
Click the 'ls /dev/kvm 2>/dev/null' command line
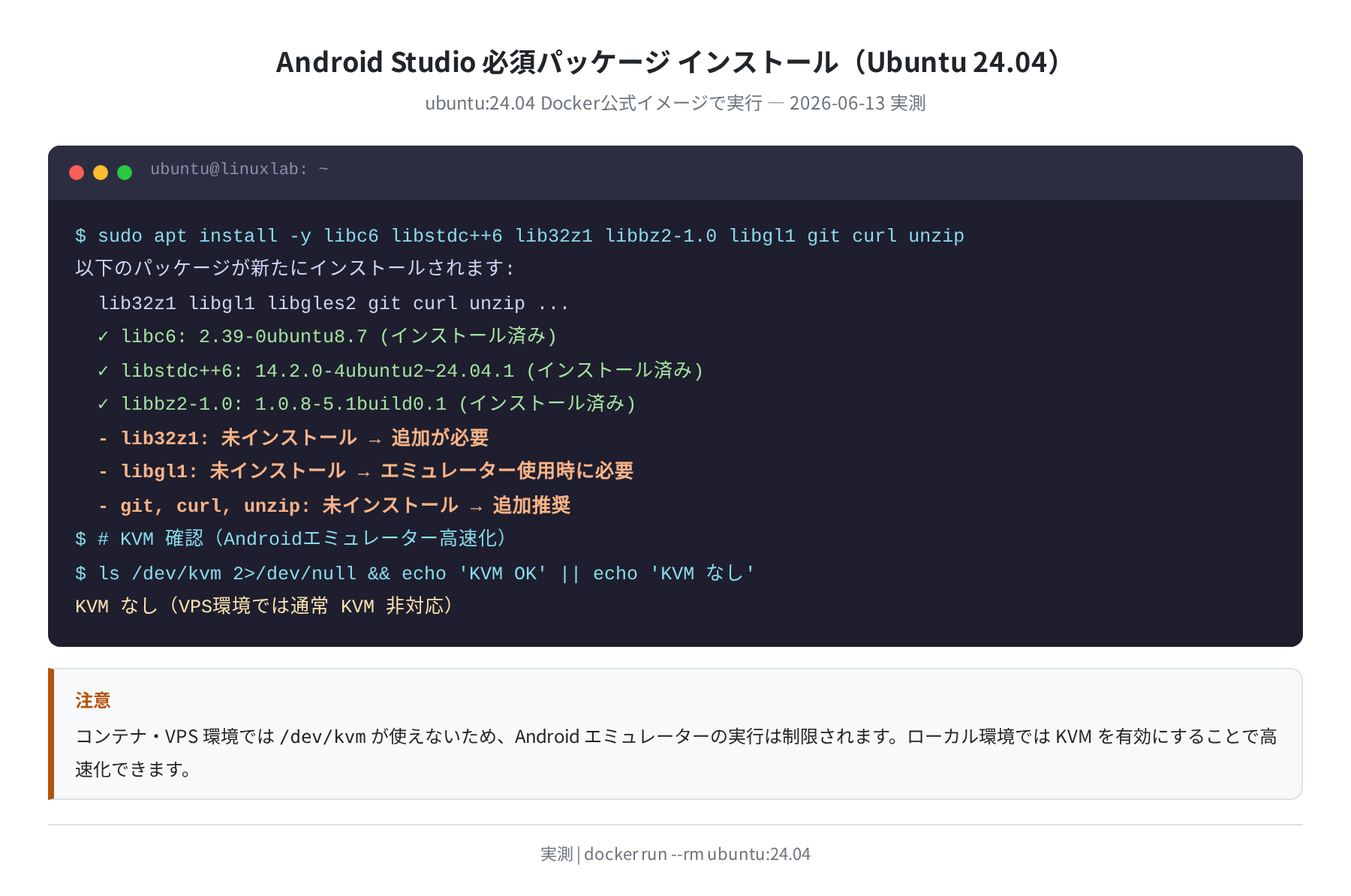coord(415,573)
